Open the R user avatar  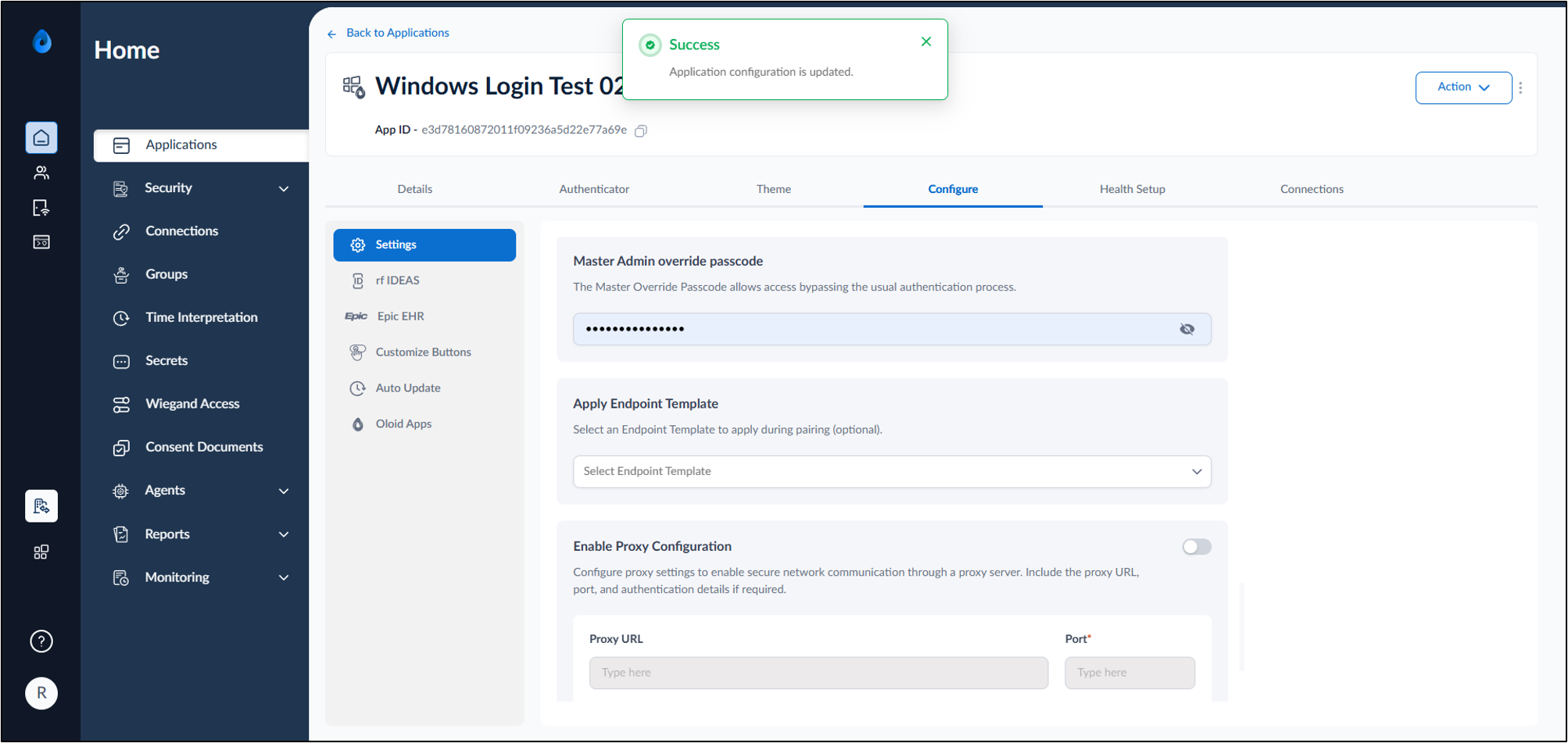pyautogui.click(x=41, y=693)
